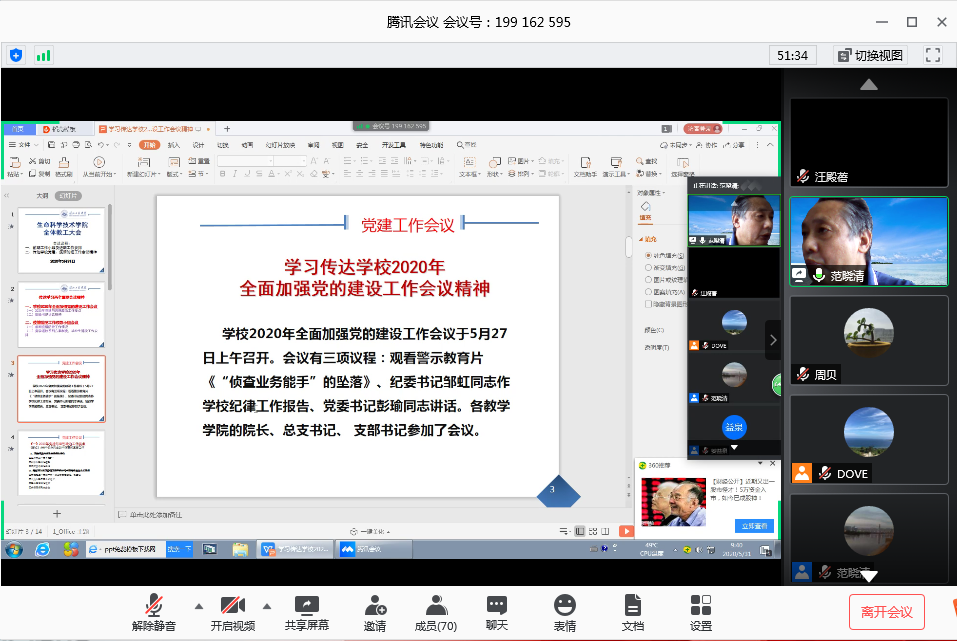This screenshot has width=957, height=641.
Task: Check the green network signal icon
Action: click(x=44, y=55)
